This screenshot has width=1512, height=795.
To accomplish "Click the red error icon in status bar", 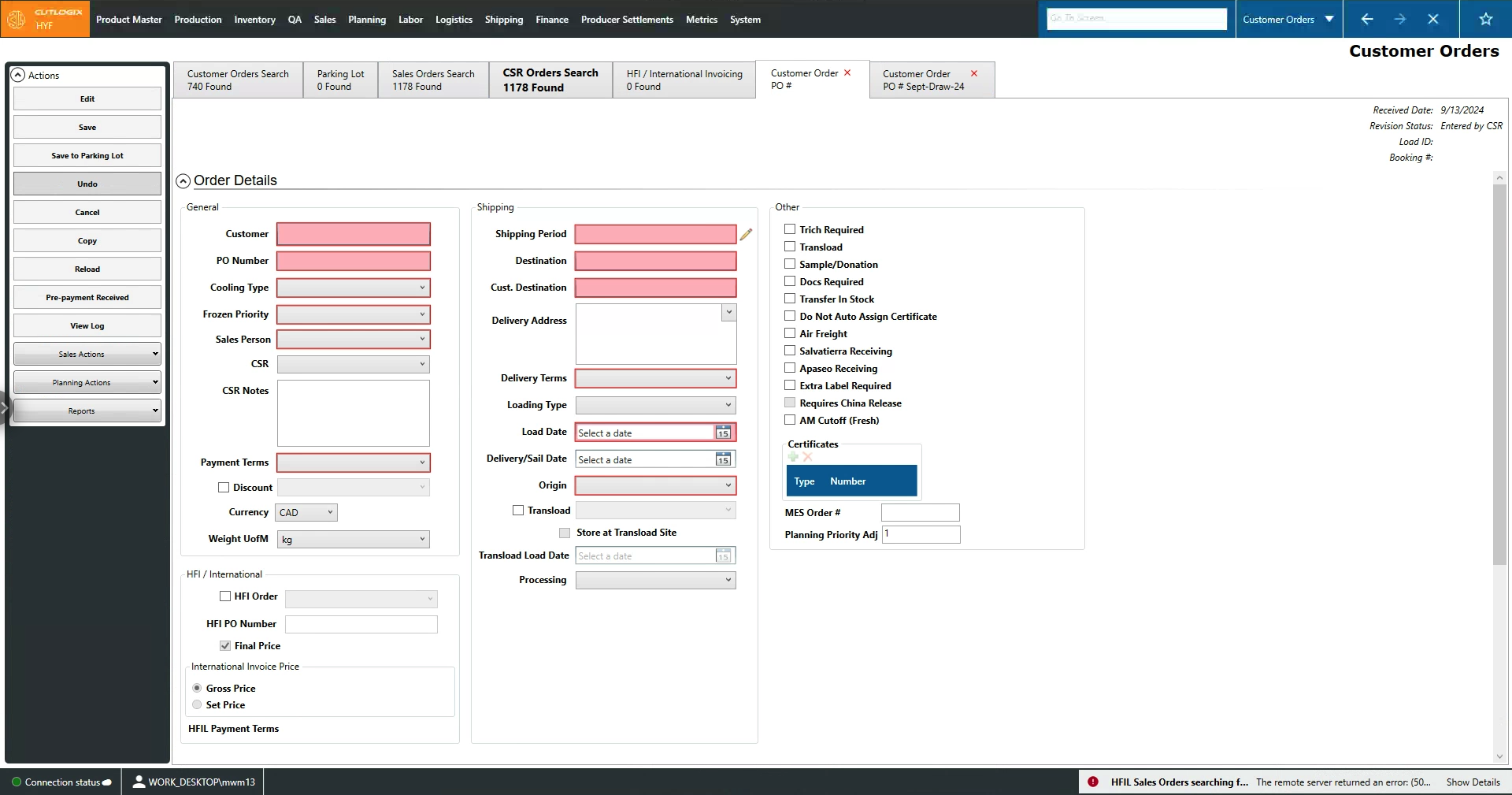I will (1093, 782).
